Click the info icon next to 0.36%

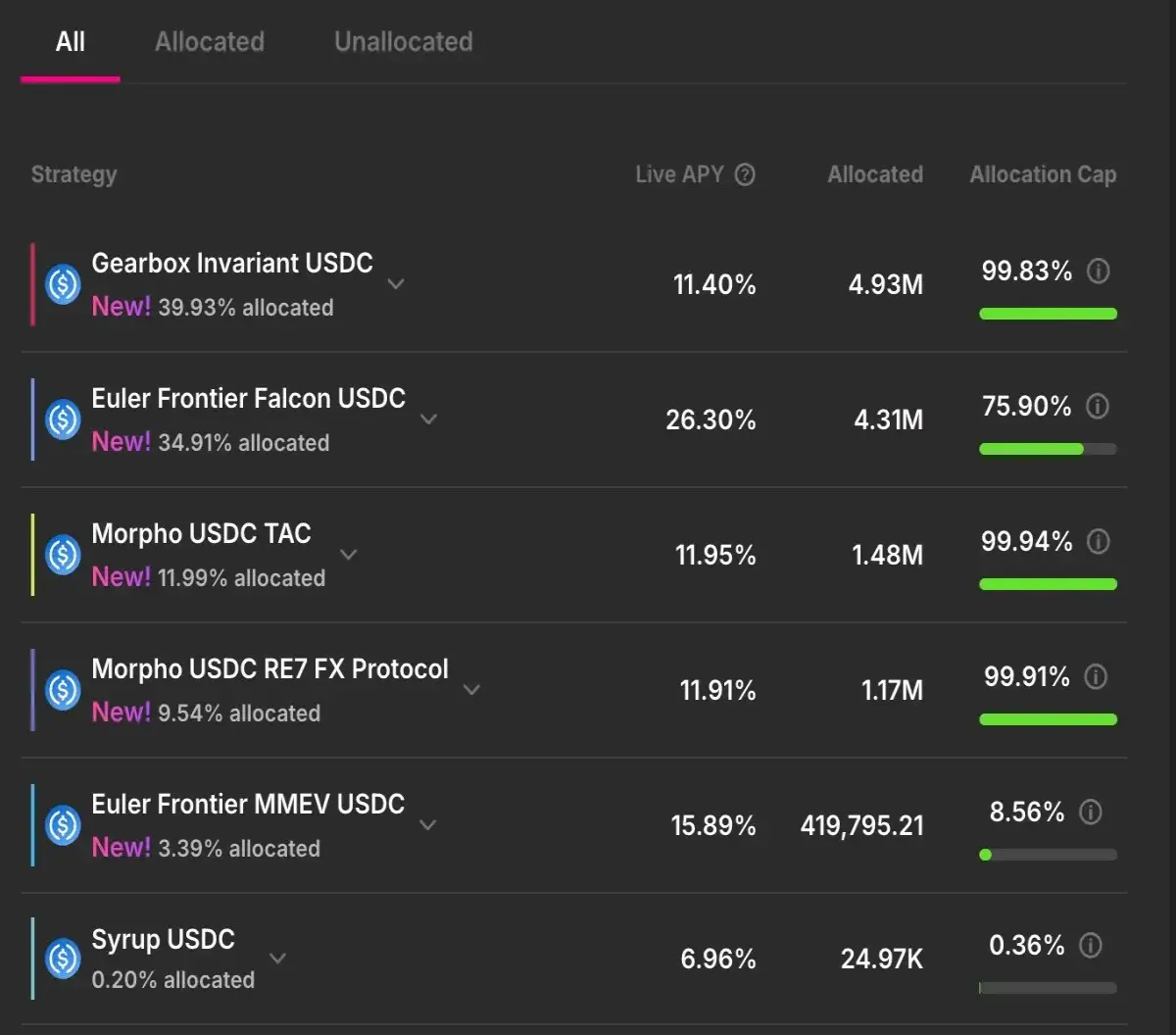point(1091,946)
